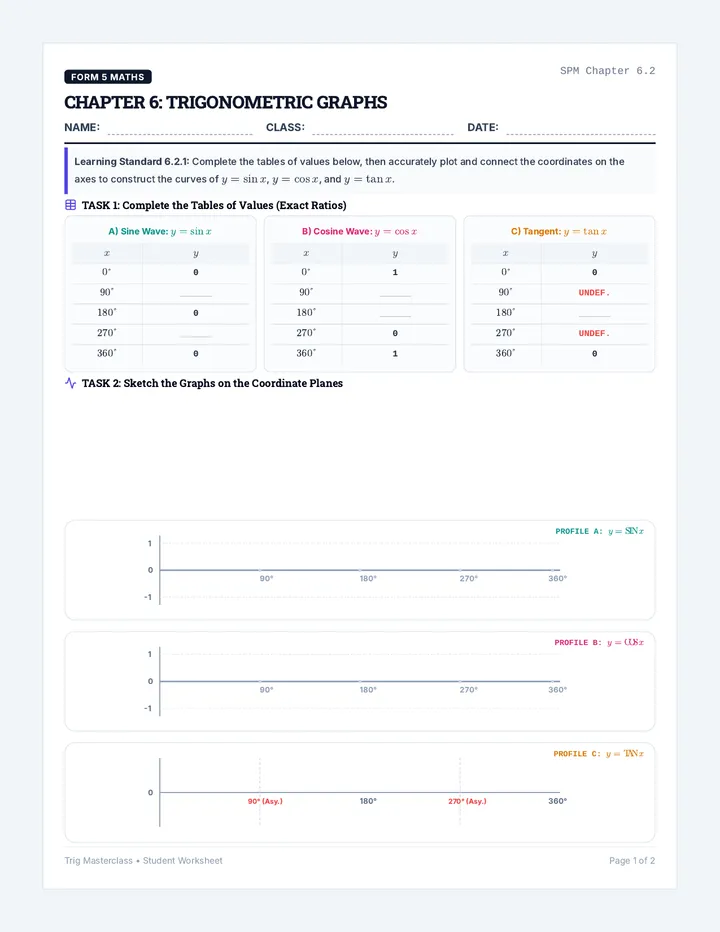Click the 90° (Asy.) asymptote label
720x932 pixels.
pyautogui.click(x=265, y=801)
